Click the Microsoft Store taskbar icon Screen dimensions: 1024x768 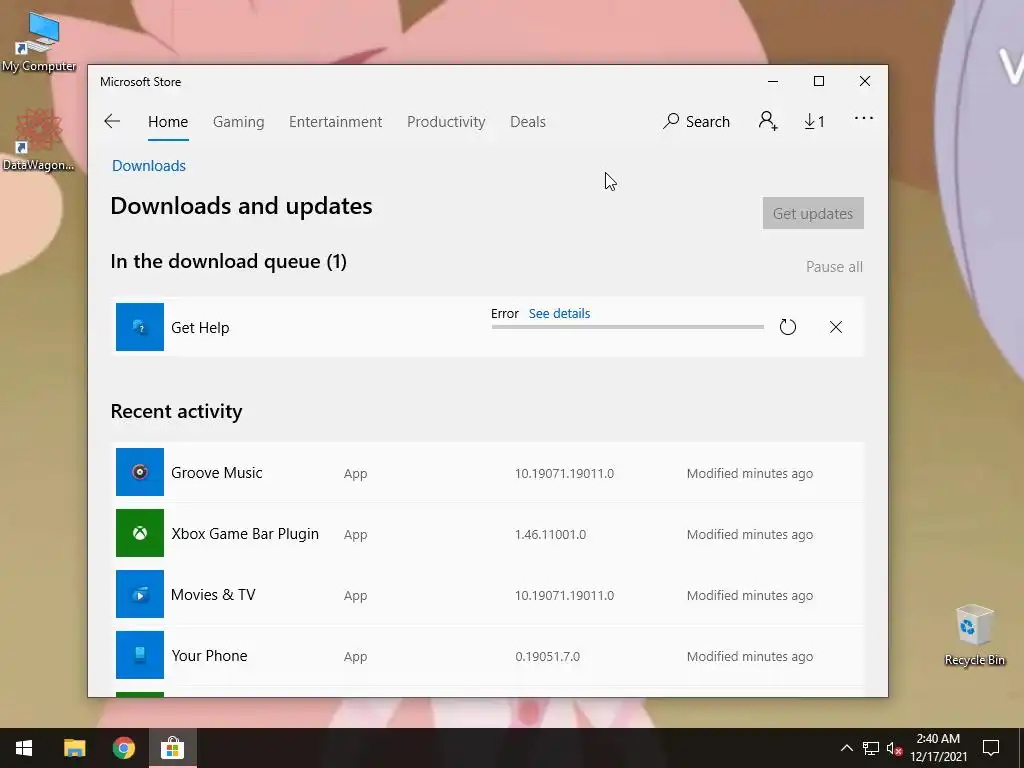[x=172, y=748]
